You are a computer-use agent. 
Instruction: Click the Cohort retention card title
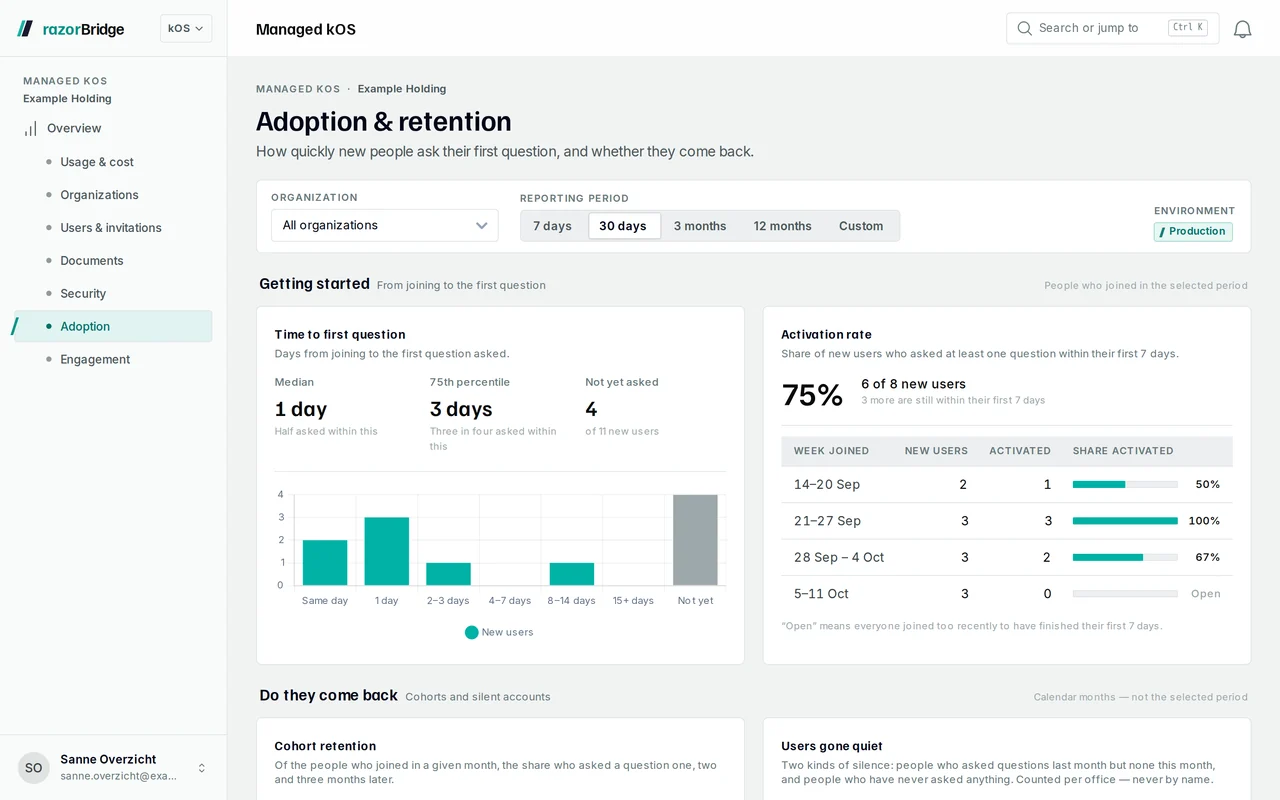[325, 746]
